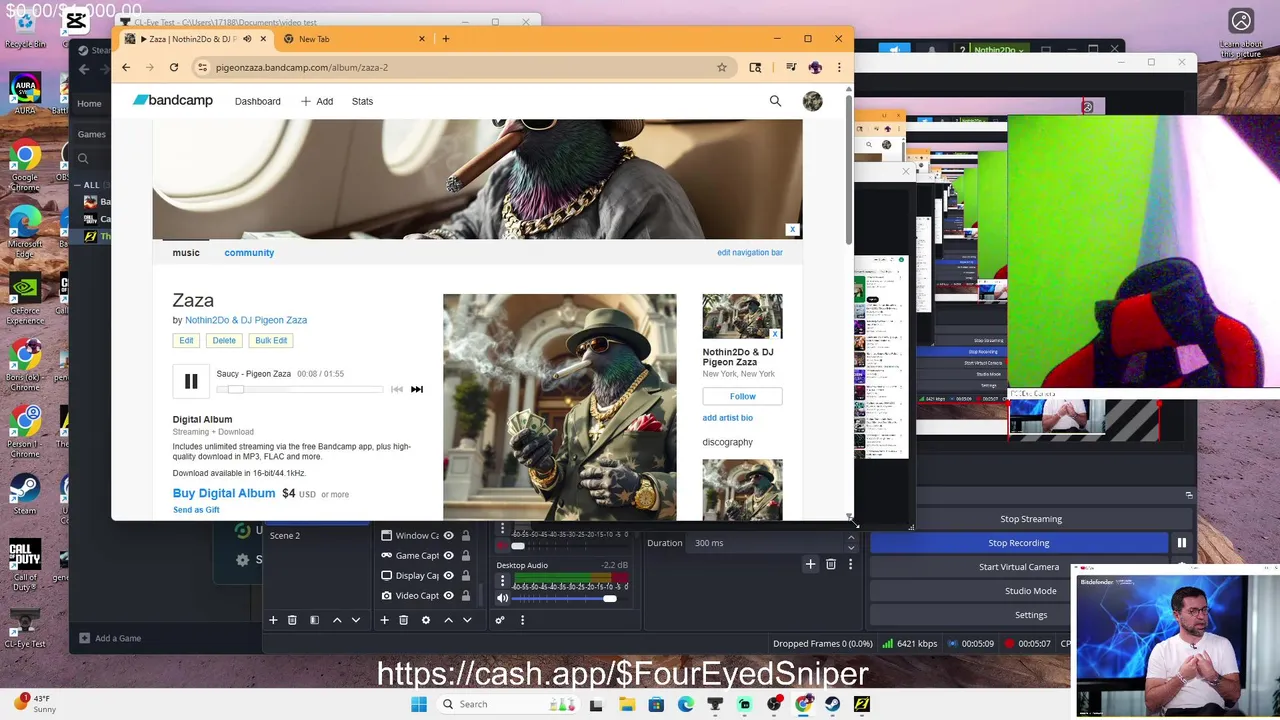Viewport: 1280px width, 720px height.
Task: Hide the Game Capture source
Action: [448, 556]
